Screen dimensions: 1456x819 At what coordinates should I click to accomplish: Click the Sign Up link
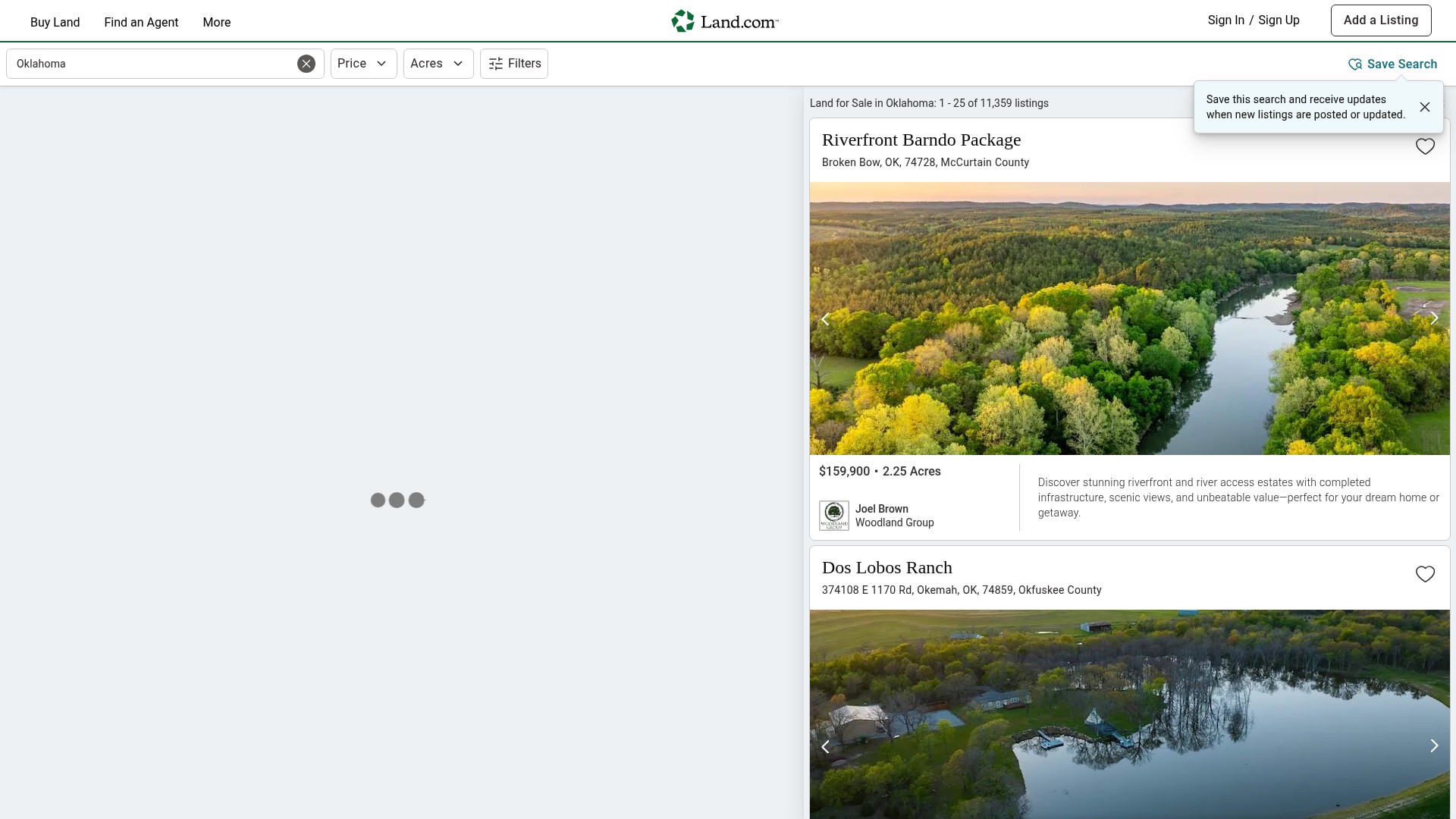1279,20
